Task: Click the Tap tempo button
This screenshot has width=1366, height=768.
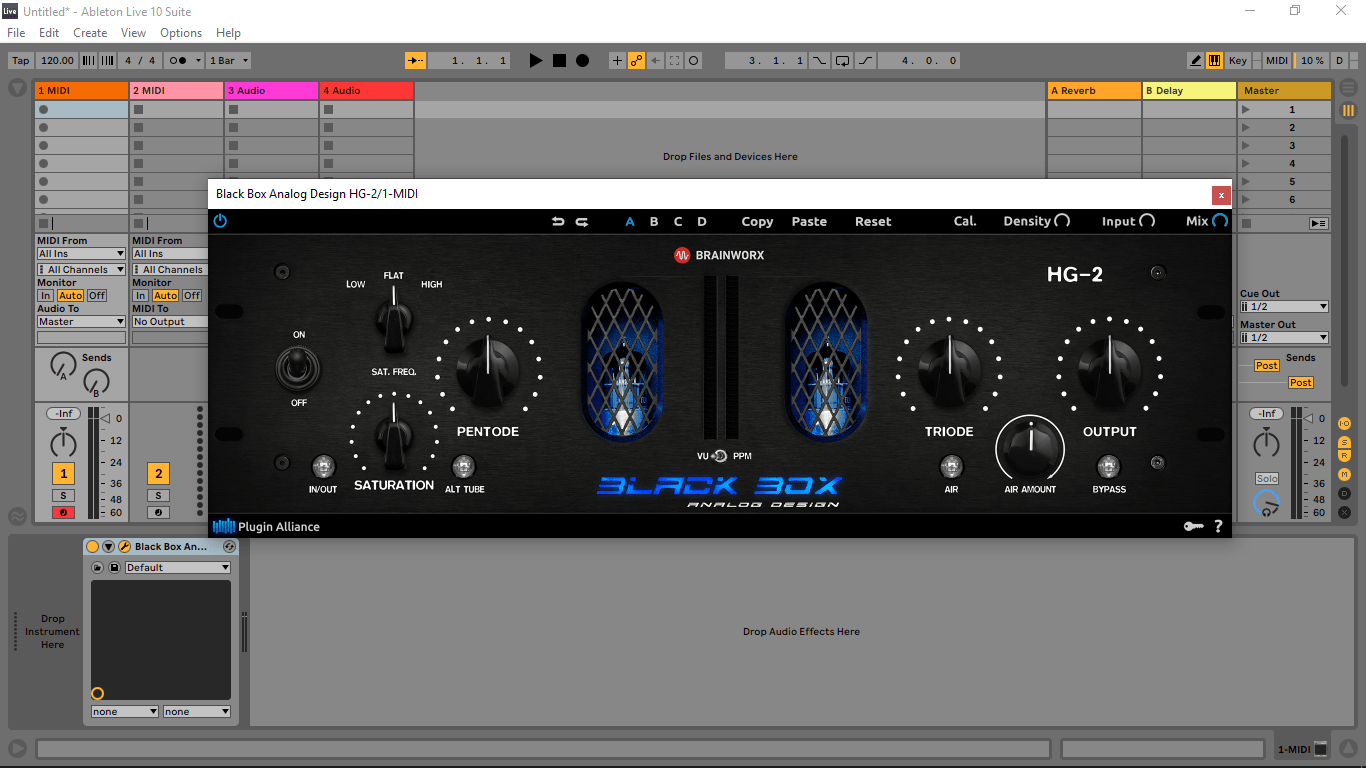Action: point(21,61)
